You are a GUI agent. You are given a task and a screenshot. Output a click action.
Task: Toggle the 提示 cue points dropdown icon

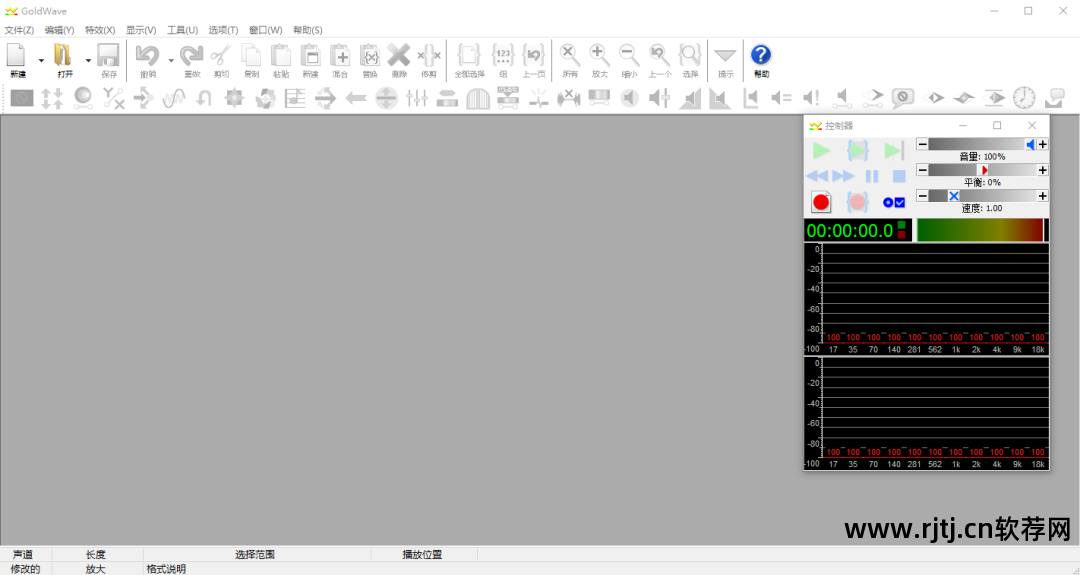point(725,56)
